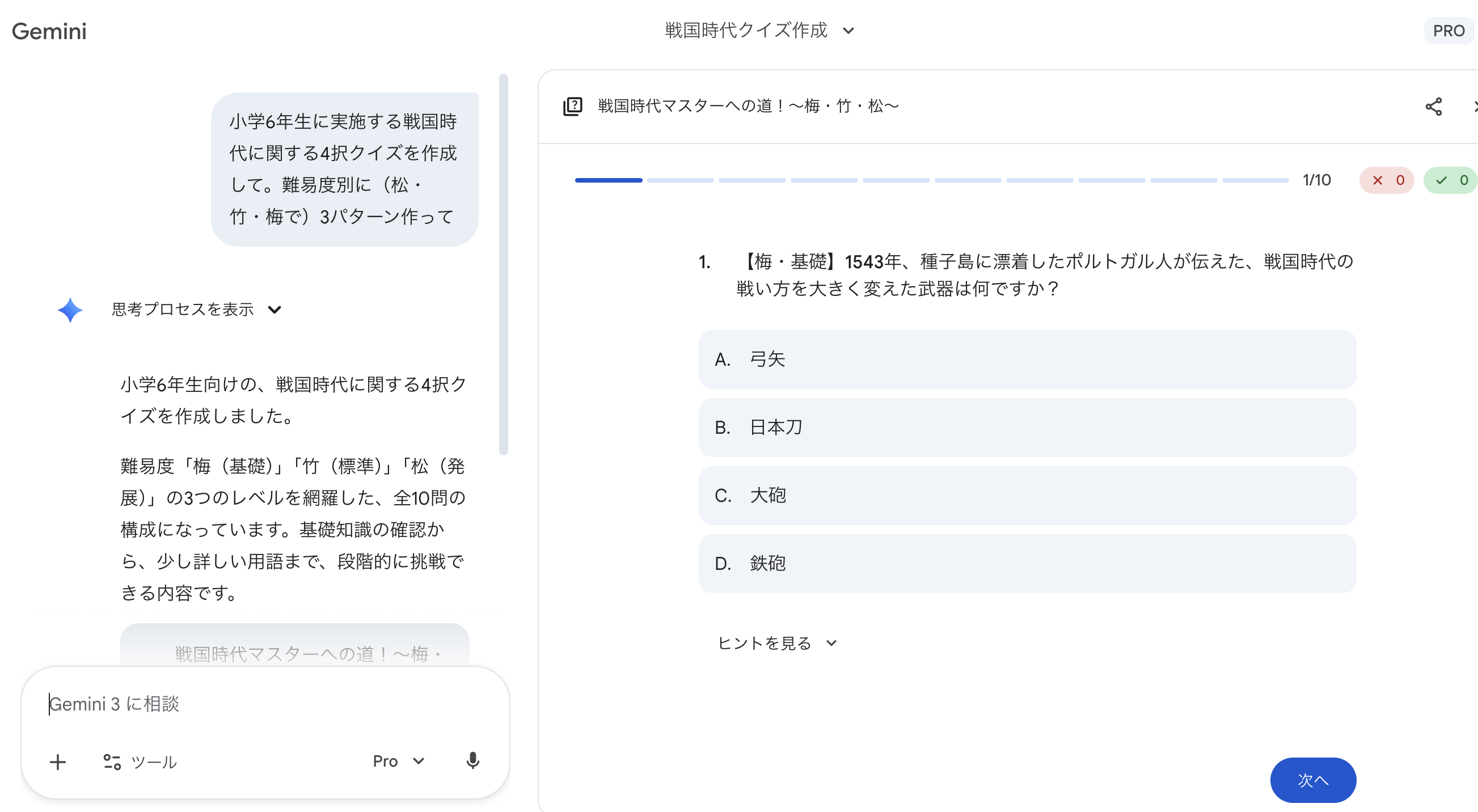Image resolution: width=1478 pixels, height=812 pixels.
Task: Click the share icon in quiz panel
Action: [1433, 107]
